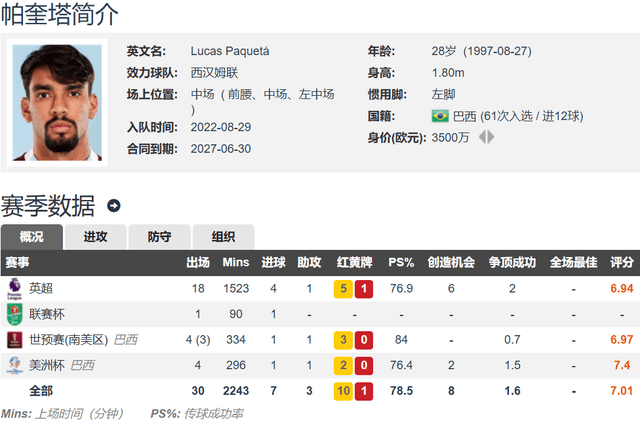The height and width of the screenshot is (423, 640).
Task: Click the yellow card badge showing 5
Action: point(343,288)
